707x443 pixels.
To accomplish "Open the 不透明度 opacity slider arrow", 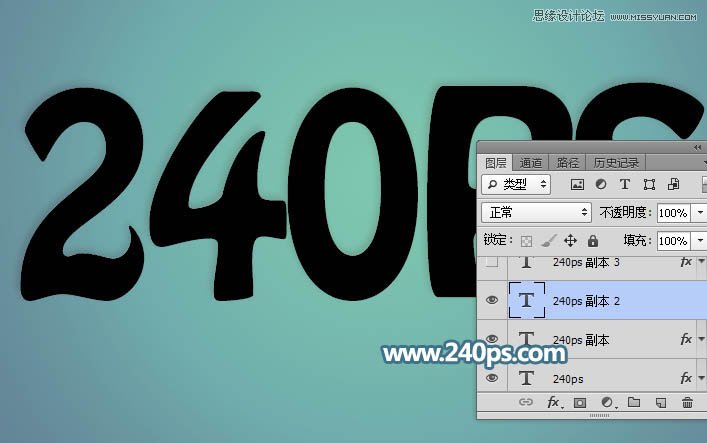I will (x=699, y=213).
